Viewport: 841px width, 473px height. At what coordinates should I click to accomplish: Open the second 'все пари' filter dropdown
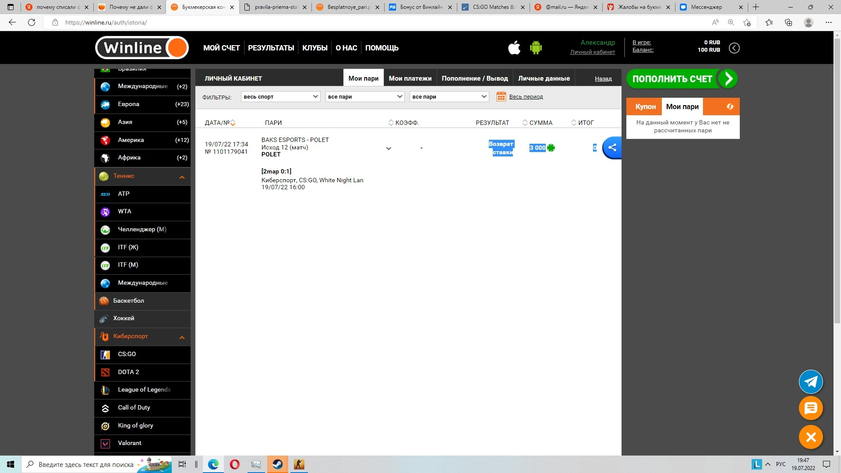click(449, 97)
